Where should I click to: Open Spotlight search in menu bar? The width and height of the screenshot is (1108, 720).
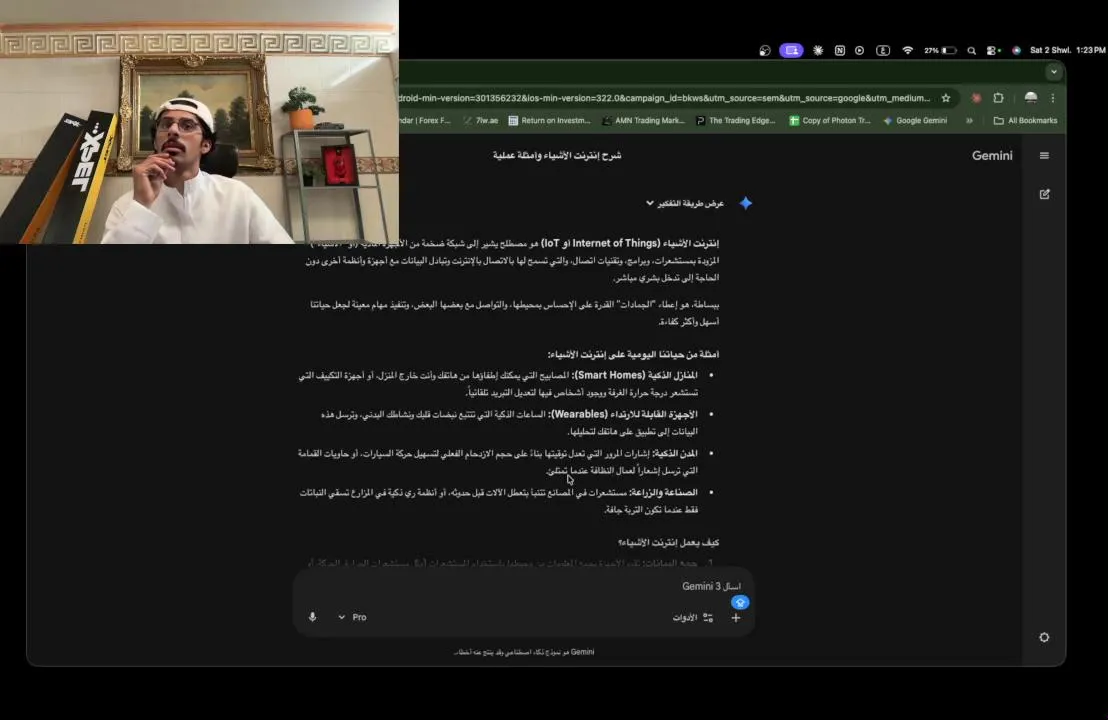[972, 50]
